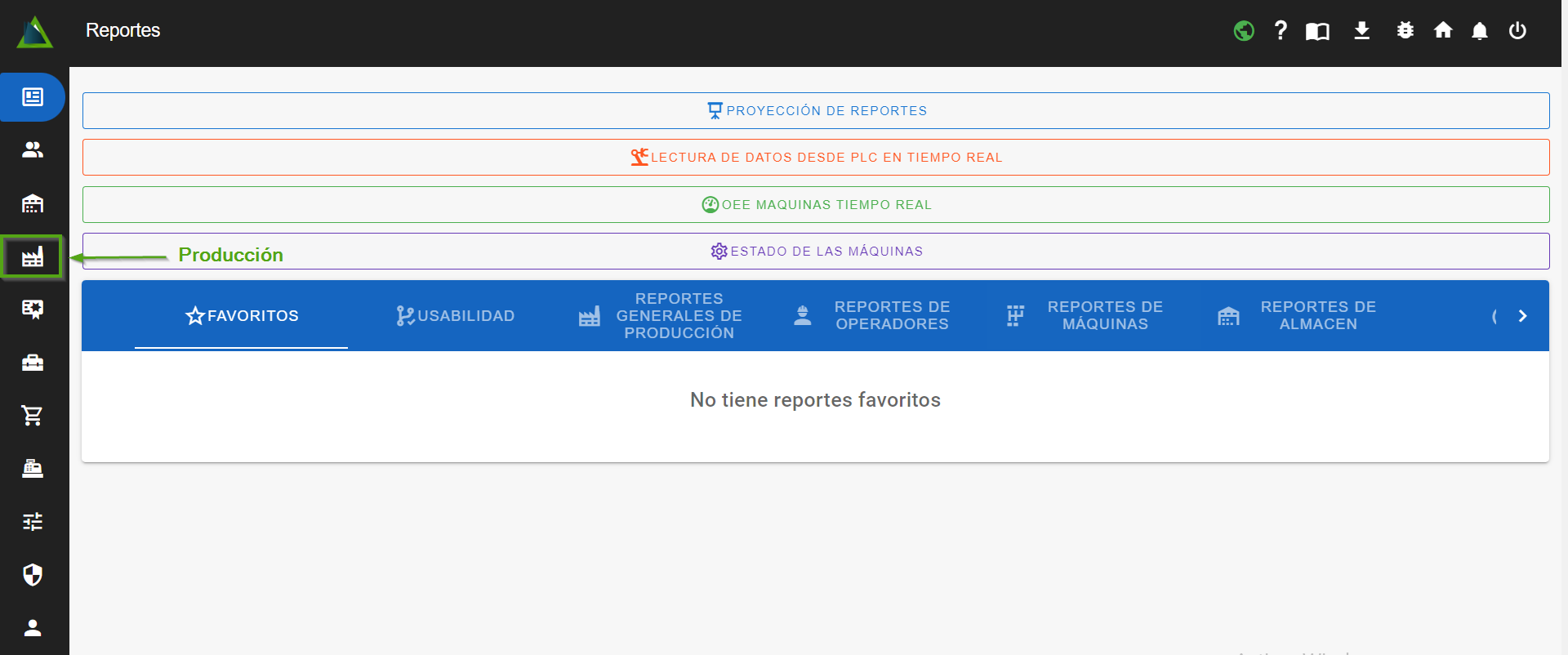Open the warehouse sidebar icon

coord(33,203)
